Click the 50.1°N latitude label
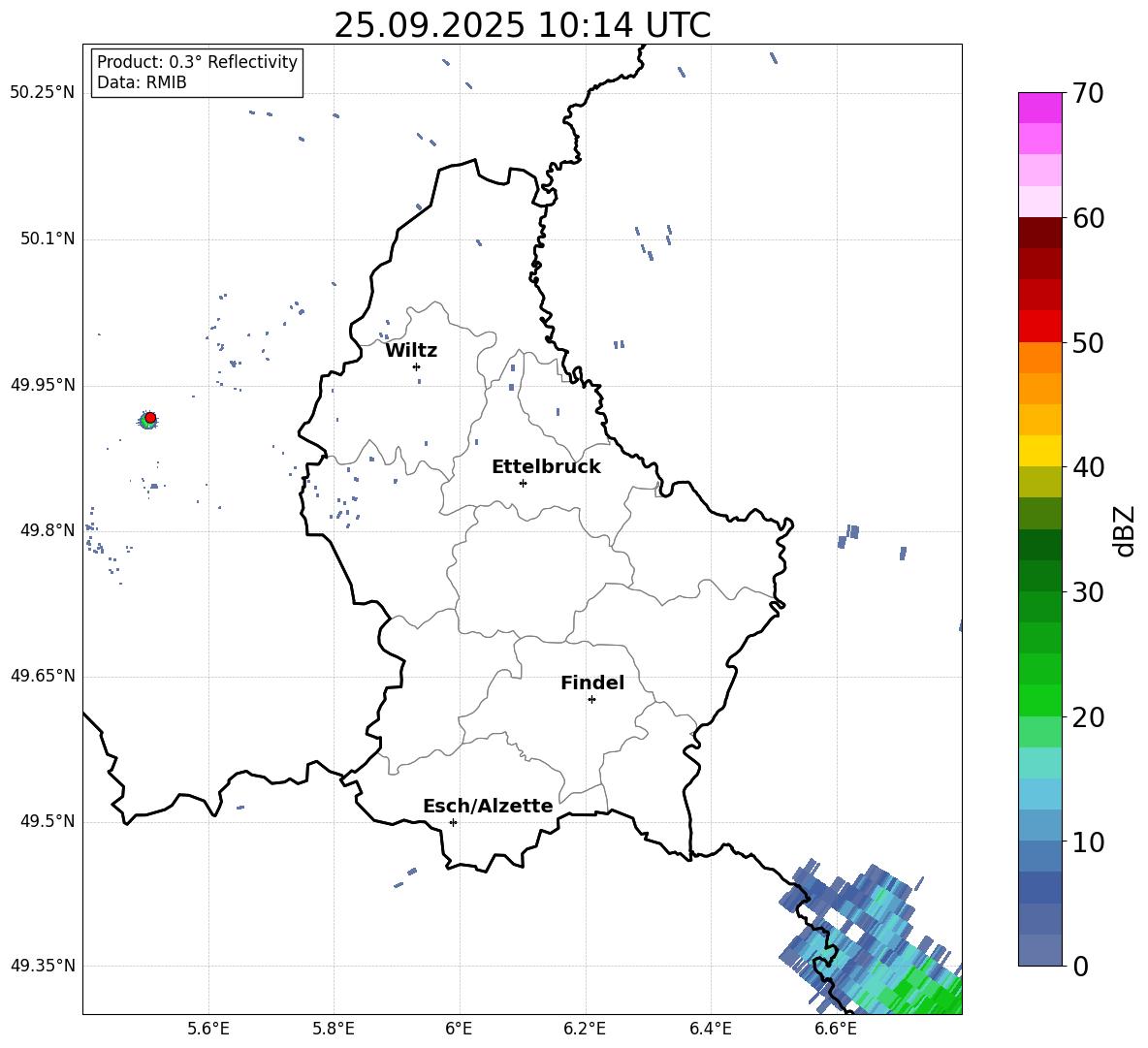This screenshot has height=1048, width=1148. pyautogui.click(x=48, y=238)
